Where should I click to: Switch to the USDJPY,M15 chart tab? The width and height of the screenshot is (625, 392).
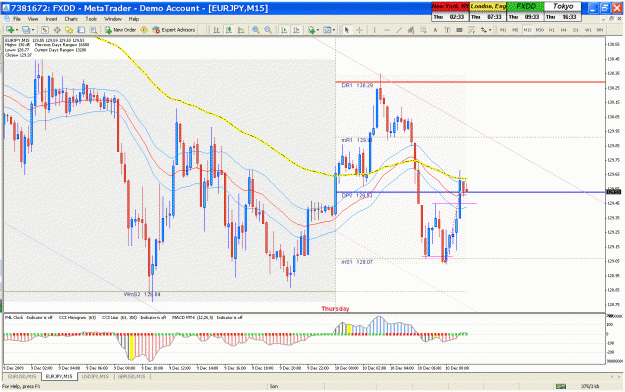[x=95, y=376]
